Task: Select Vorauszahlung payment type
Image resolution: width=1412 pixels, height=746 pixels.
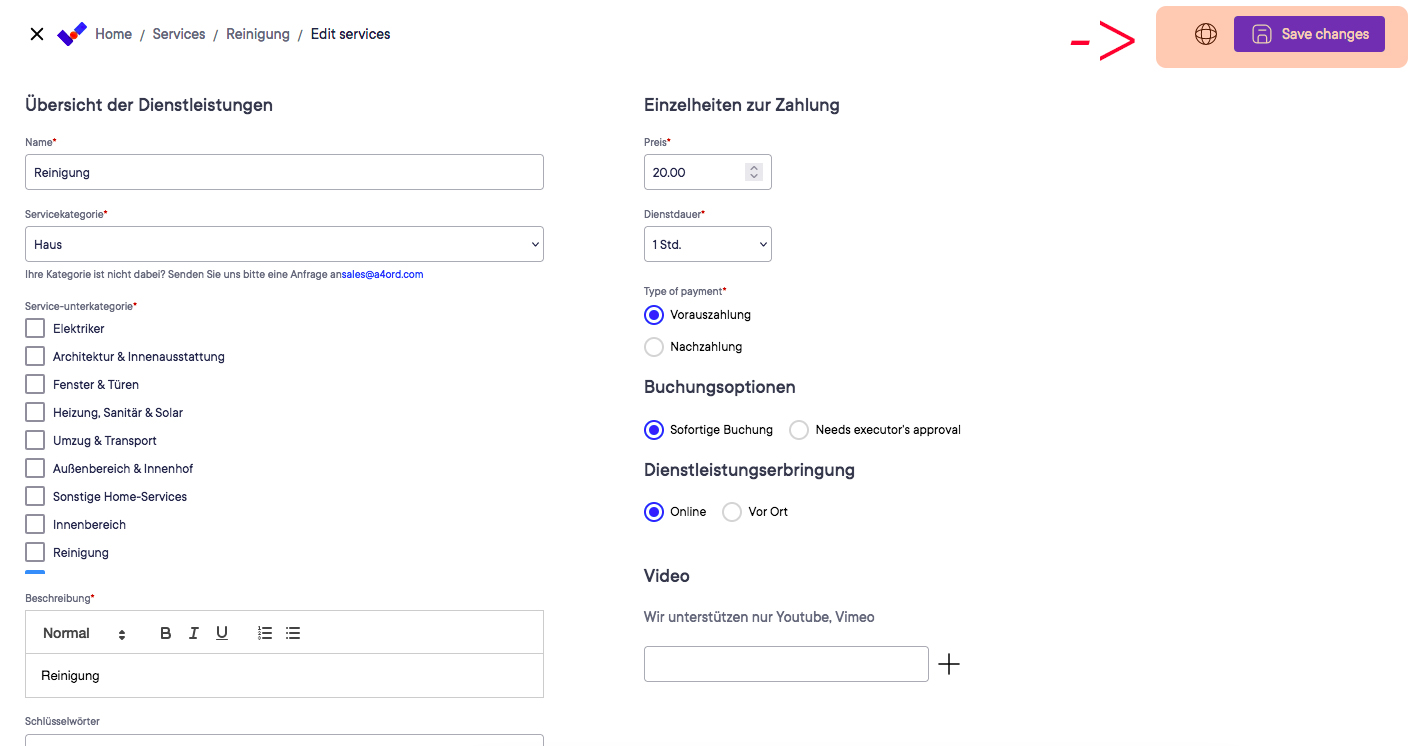Action: [654, 315]
